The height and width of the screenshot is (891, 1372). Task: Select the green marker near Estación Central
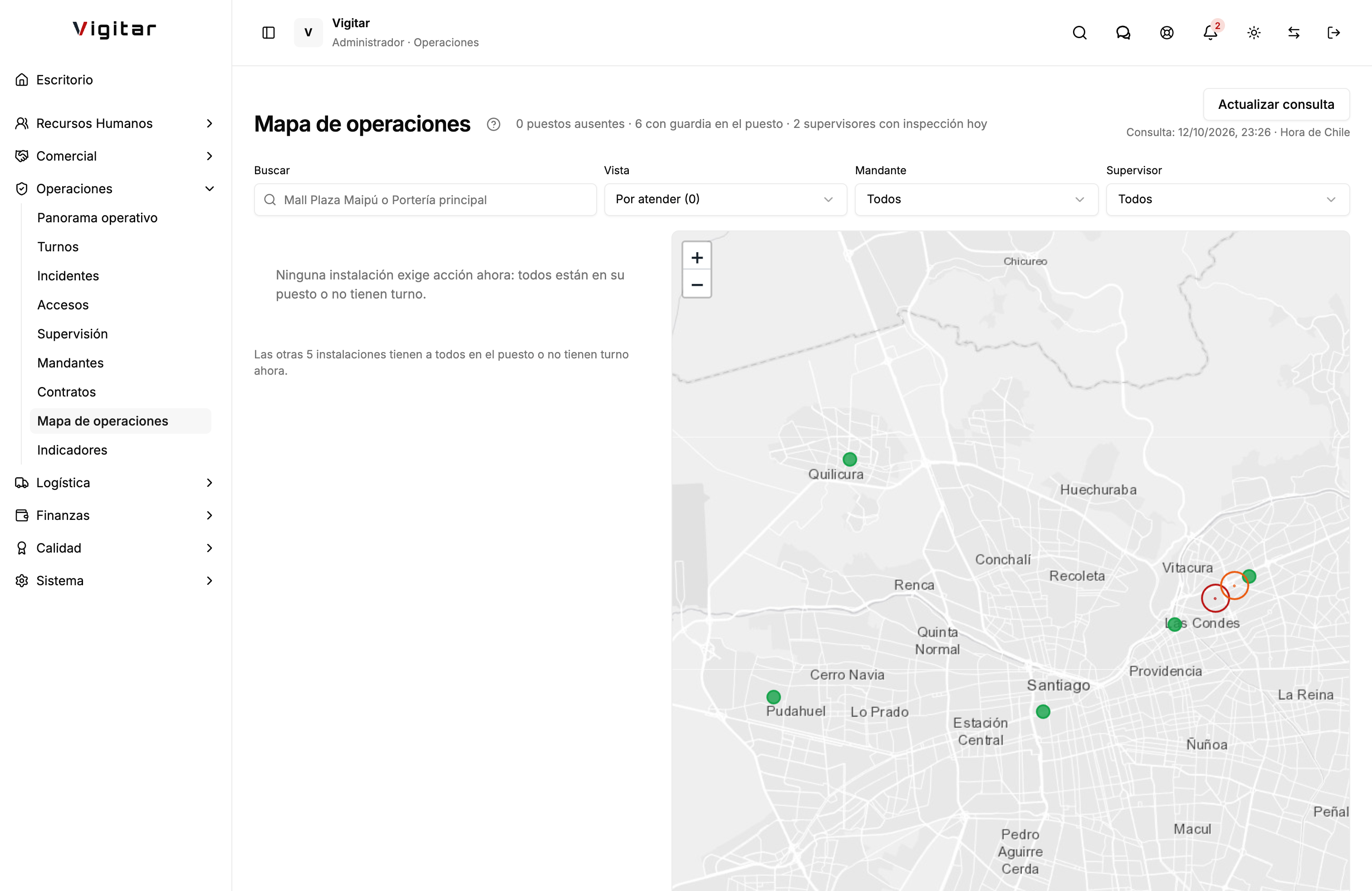pyautogui.click(x=1043, y=712)
